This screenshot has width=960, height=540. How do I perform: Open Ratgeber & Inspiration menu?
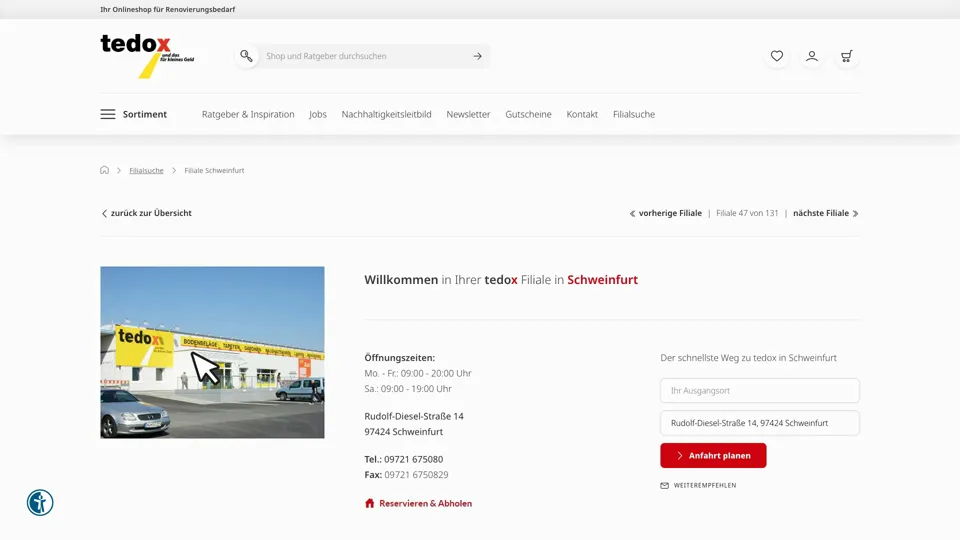[248, 114]
